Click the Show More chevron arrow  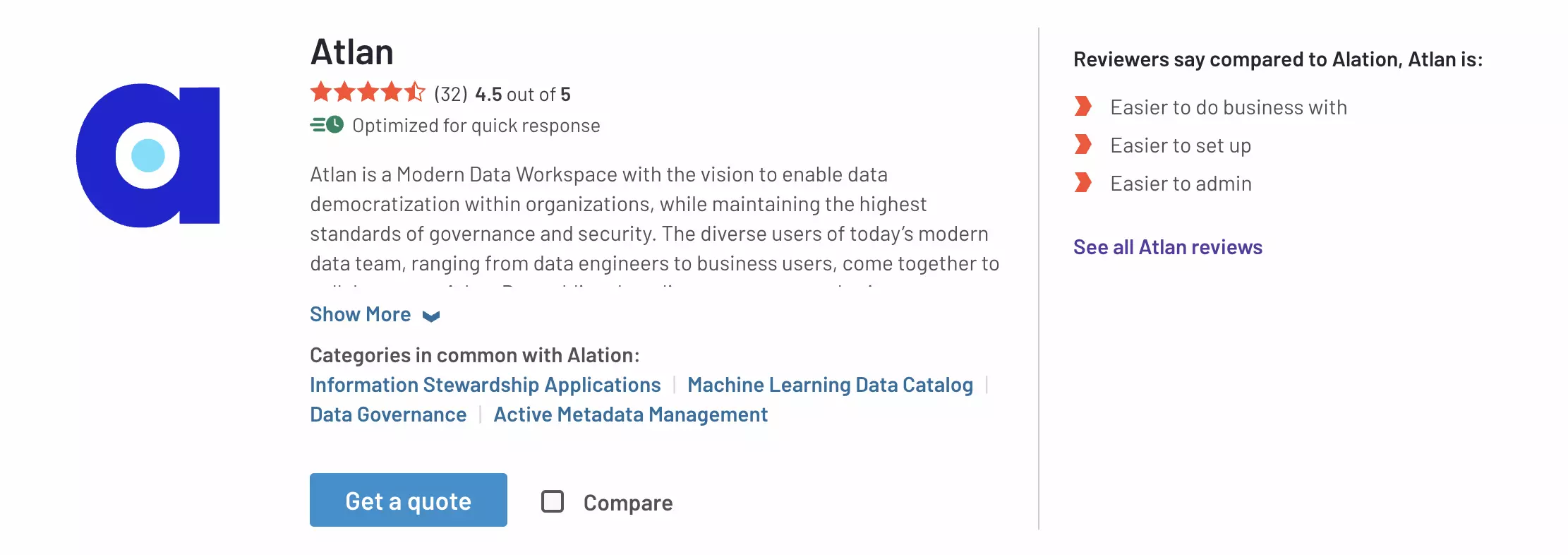(431, 316)
